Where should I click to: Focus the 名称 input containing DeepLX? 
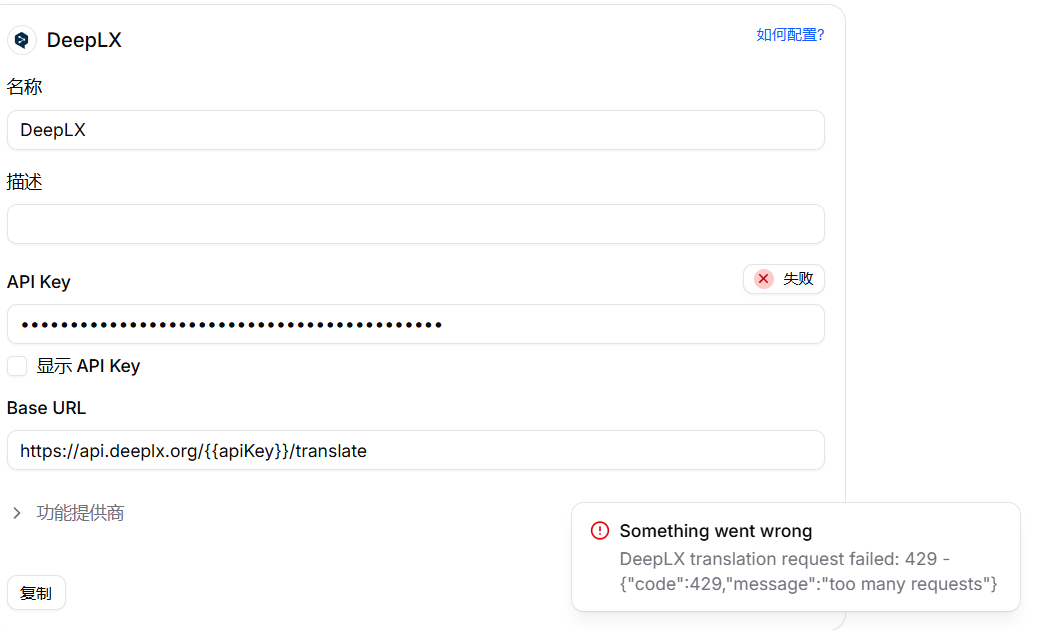415,130
